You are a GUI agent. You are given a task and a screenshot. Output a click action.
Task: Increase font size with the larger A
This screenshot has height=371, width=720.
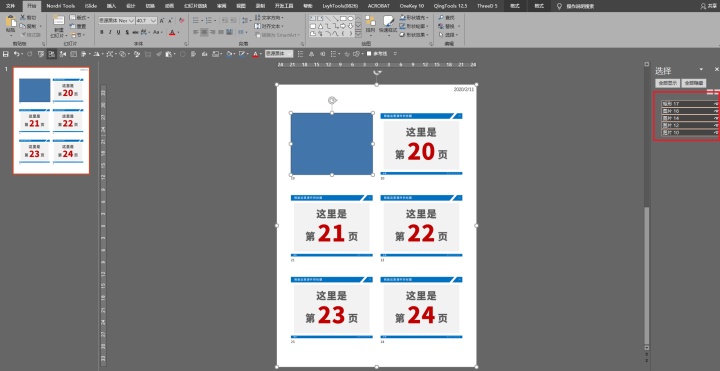(162, 21)
